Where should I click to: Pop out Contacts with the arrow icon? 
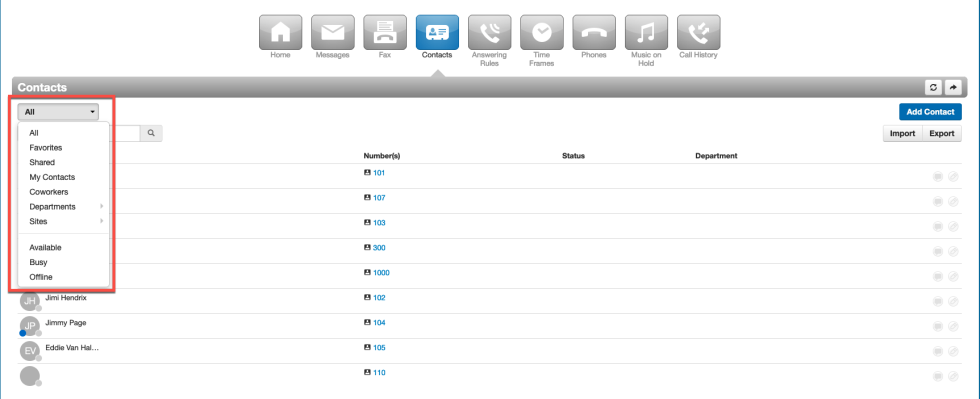tap(953, 88)
